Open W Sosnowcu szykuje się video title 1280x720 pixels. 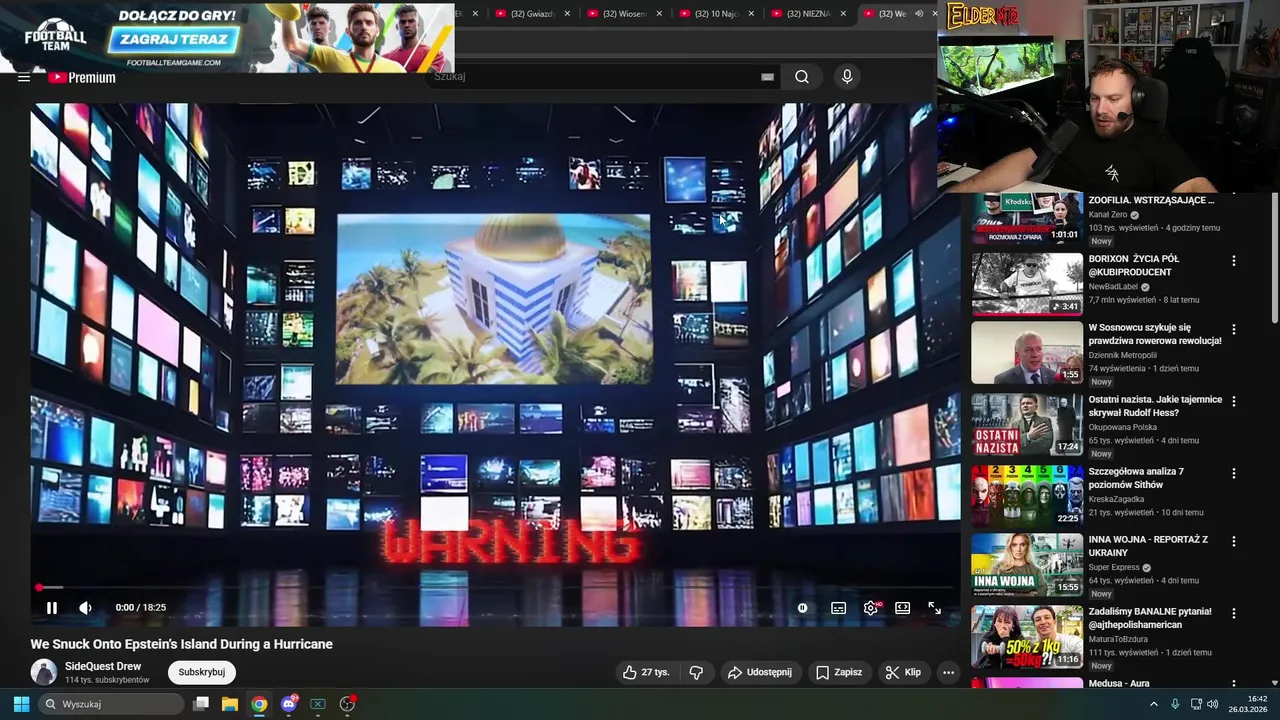[1155, 334]
